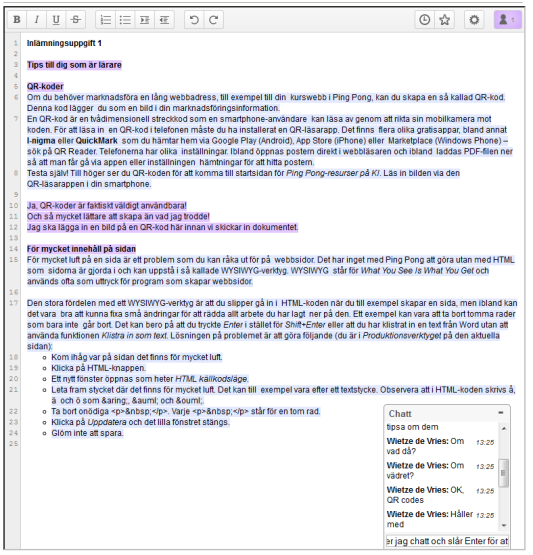Save a starred revision

pos(445,19)
